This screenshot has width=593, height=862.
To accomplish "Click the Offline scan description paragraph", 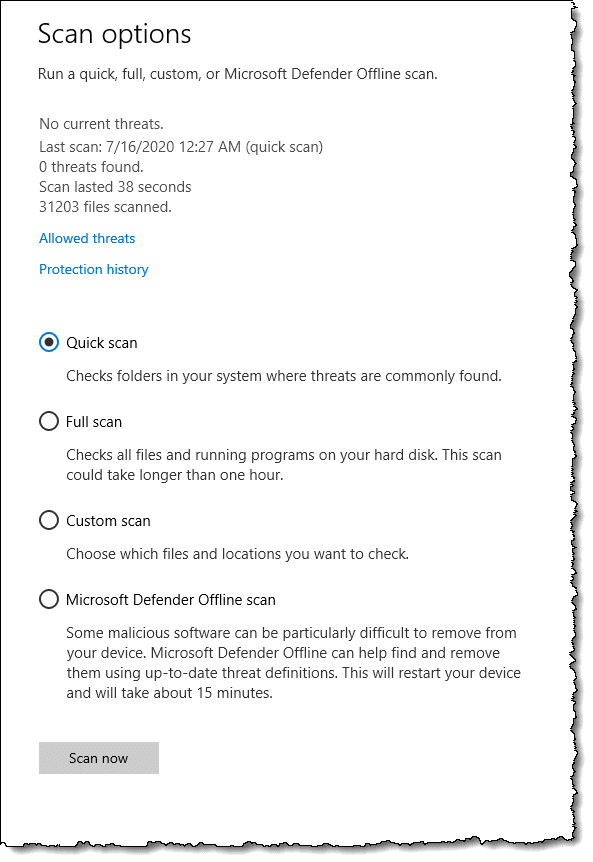I will [293, 663].
